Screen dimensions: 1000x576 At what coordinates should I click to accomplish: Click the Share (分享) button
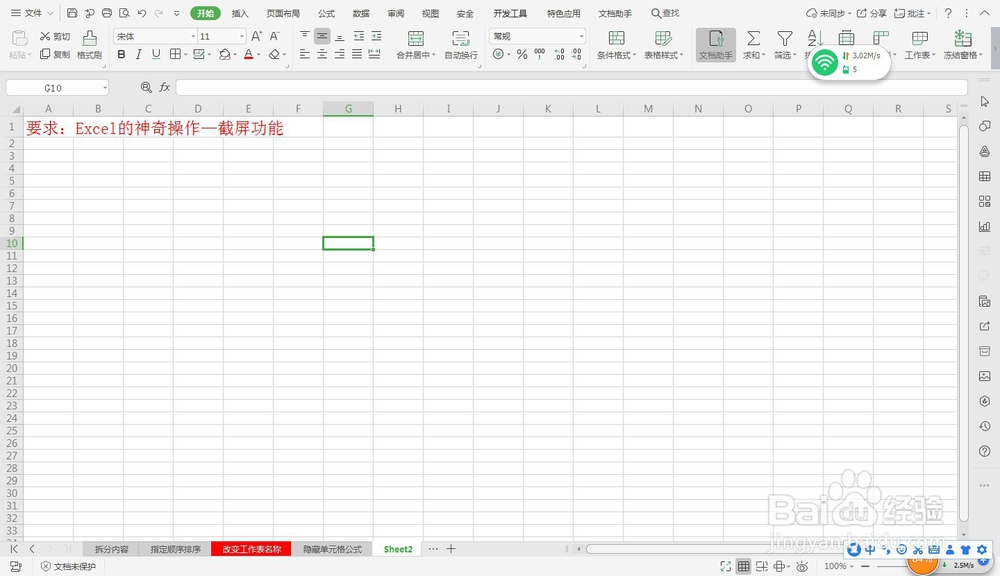pyautogui.click(x=872, y=13)
